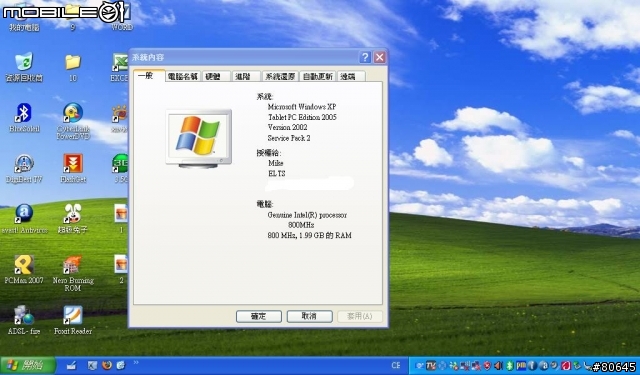Click the 套用(A) apply button
The width and height of the screenshot is (640, 375).
360,316
